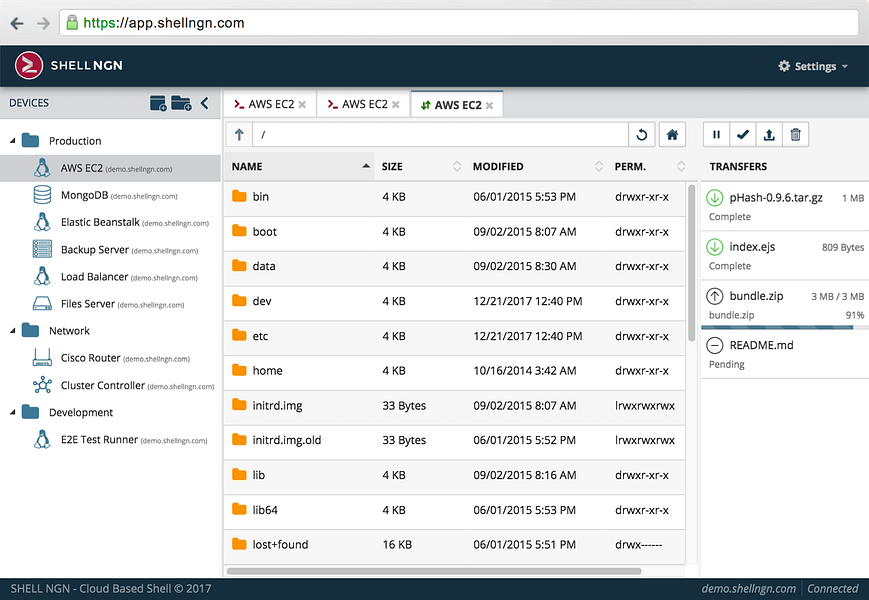Close the first AWS EC2 terminal tab
The height and width of the screenshot is (600, 869).
[x=302, y=105]
